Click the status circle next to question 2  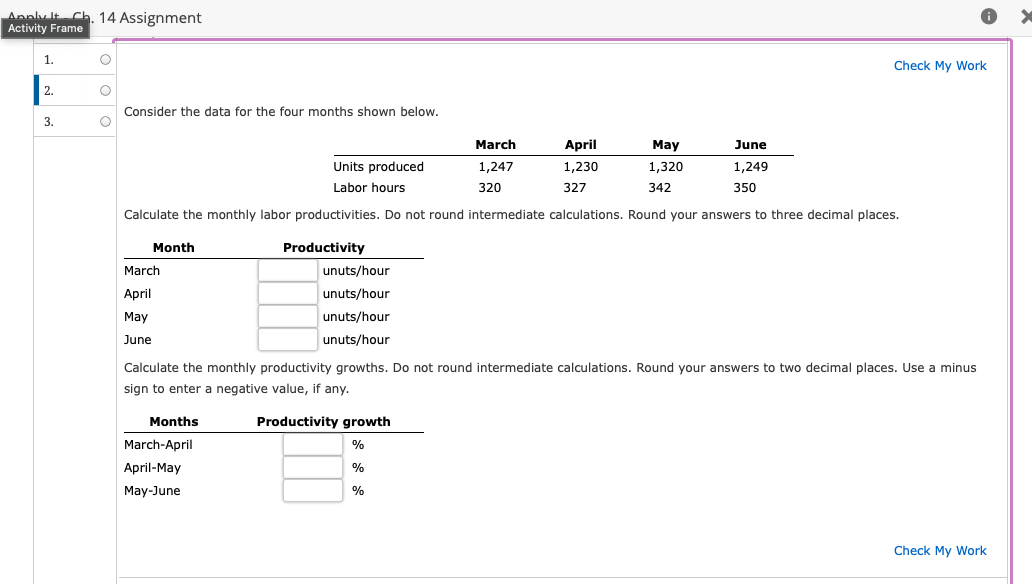point(104,90)
